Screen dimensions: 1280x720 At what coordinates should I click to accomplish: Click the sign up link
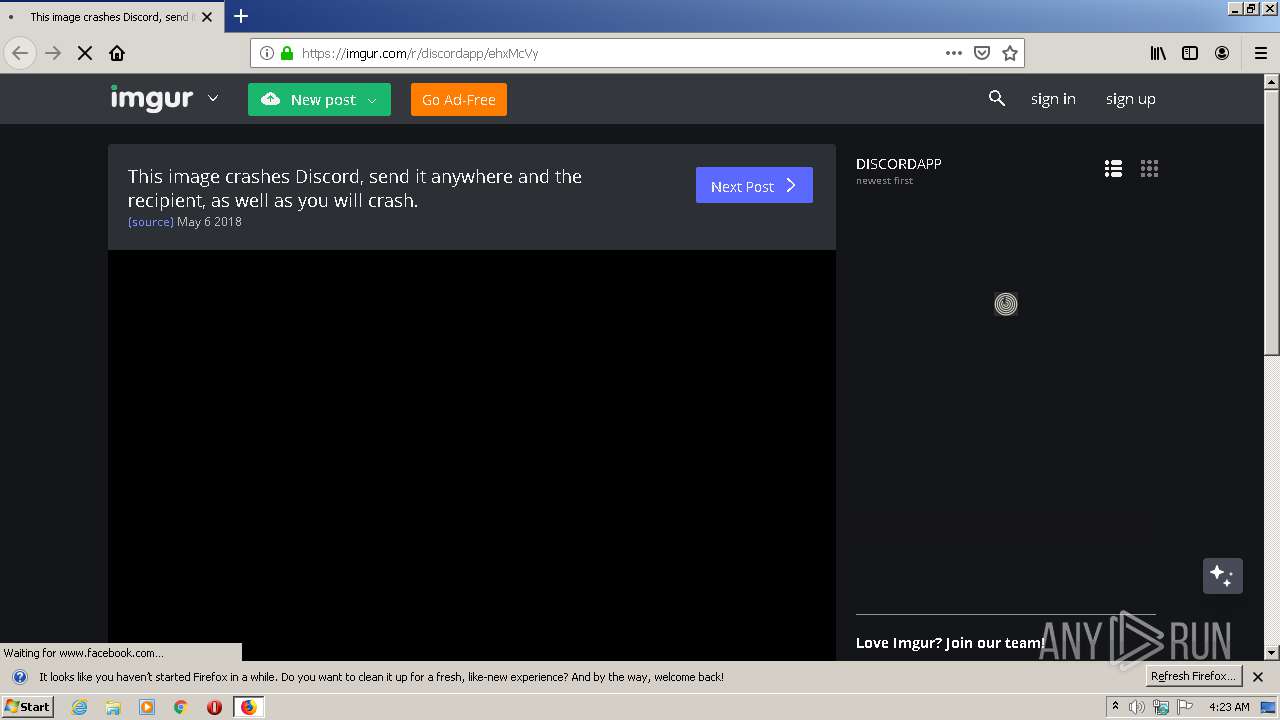click(x=1130, y=98)
